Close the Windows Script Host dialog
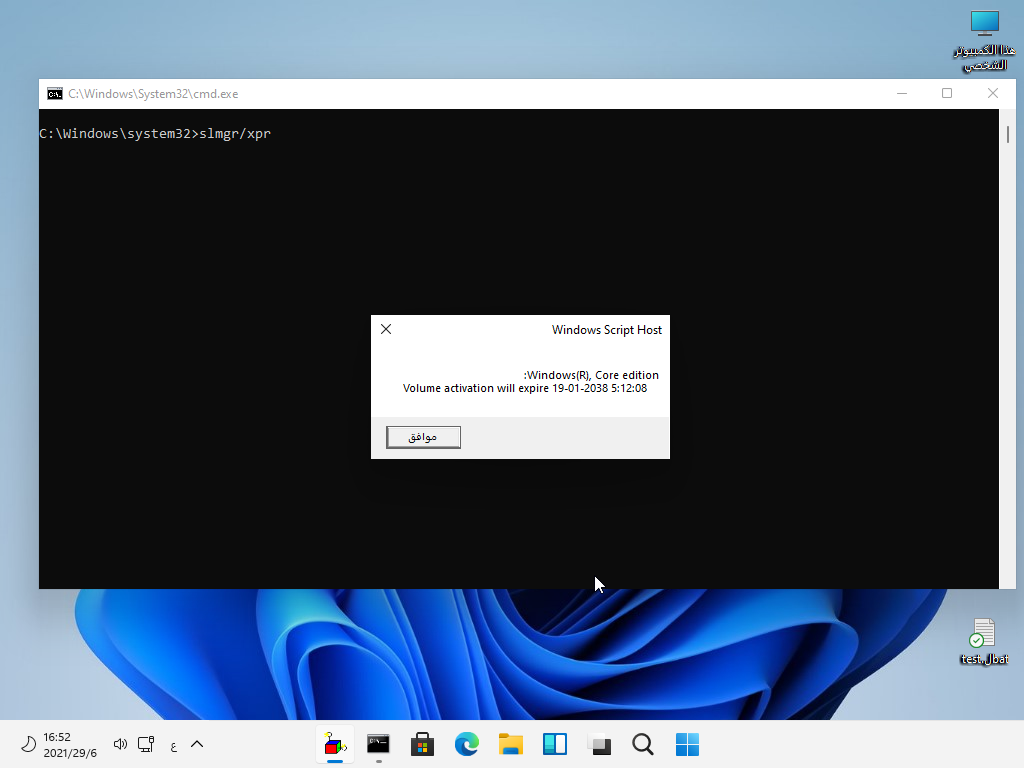 pos(386,329)
